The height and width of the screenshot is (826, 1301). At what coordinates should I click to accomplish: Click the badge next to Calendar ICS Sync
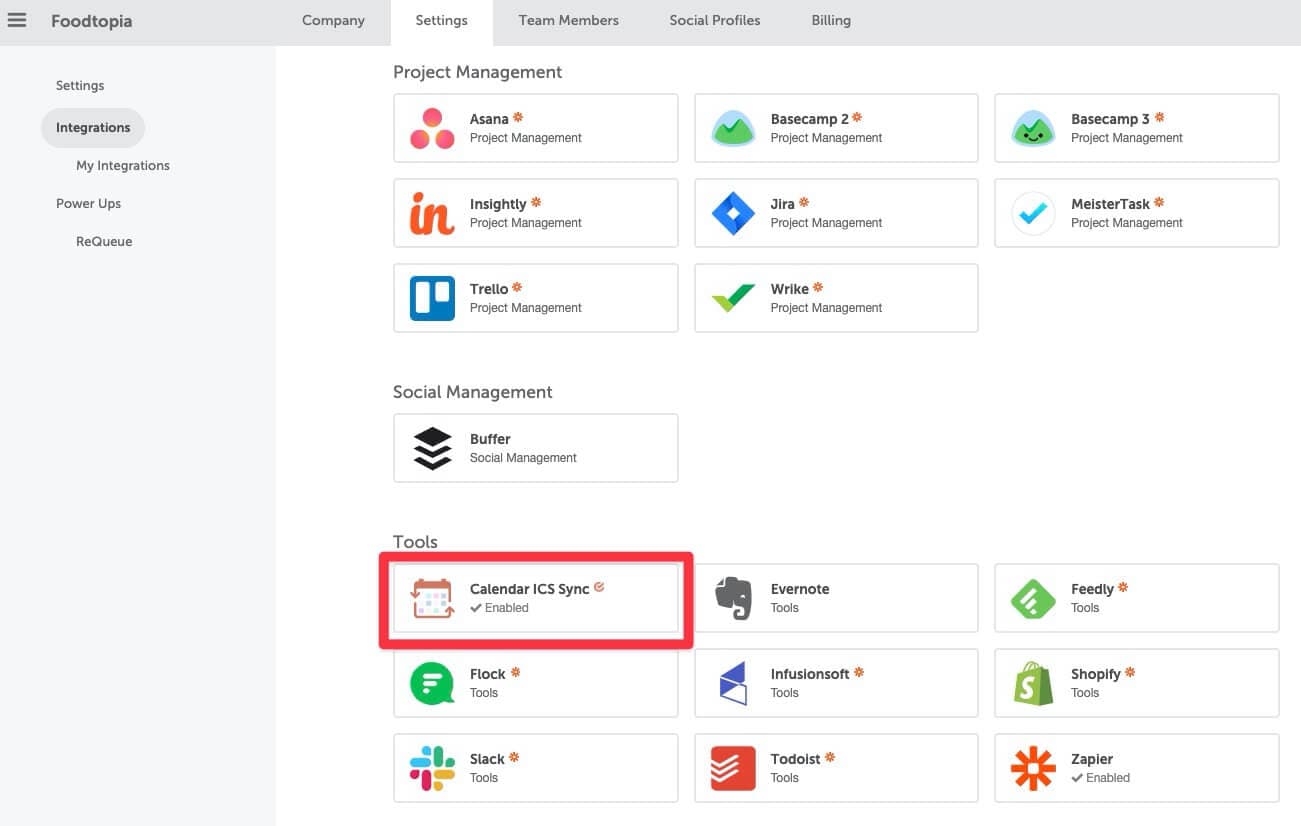pos(599,587)
